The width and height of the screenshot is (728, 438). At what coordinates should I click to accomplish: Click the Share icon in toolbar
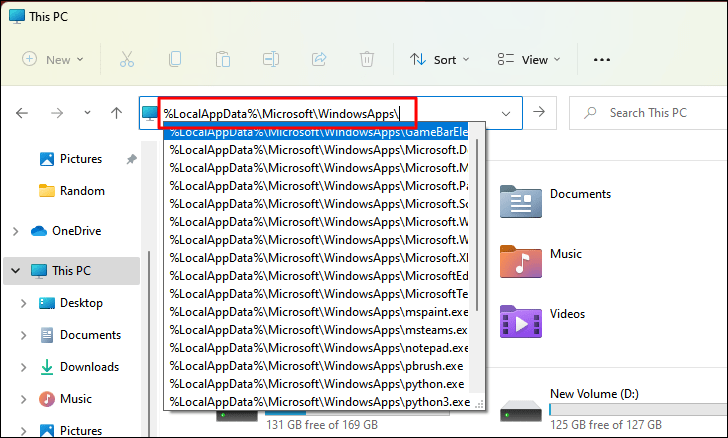tap(319, 59)
